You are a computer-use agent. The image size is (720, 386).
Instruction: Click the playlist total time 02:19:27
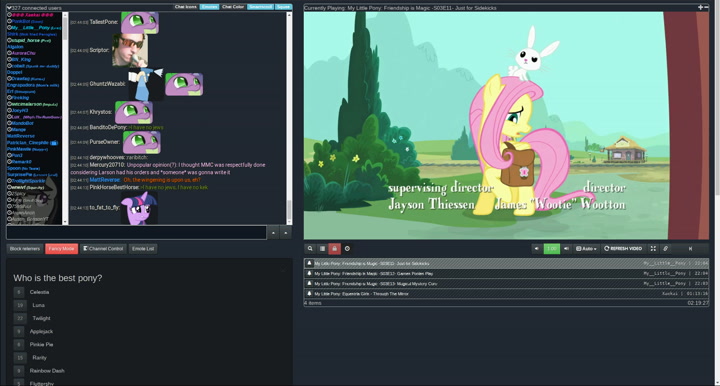tap(698, 303)
